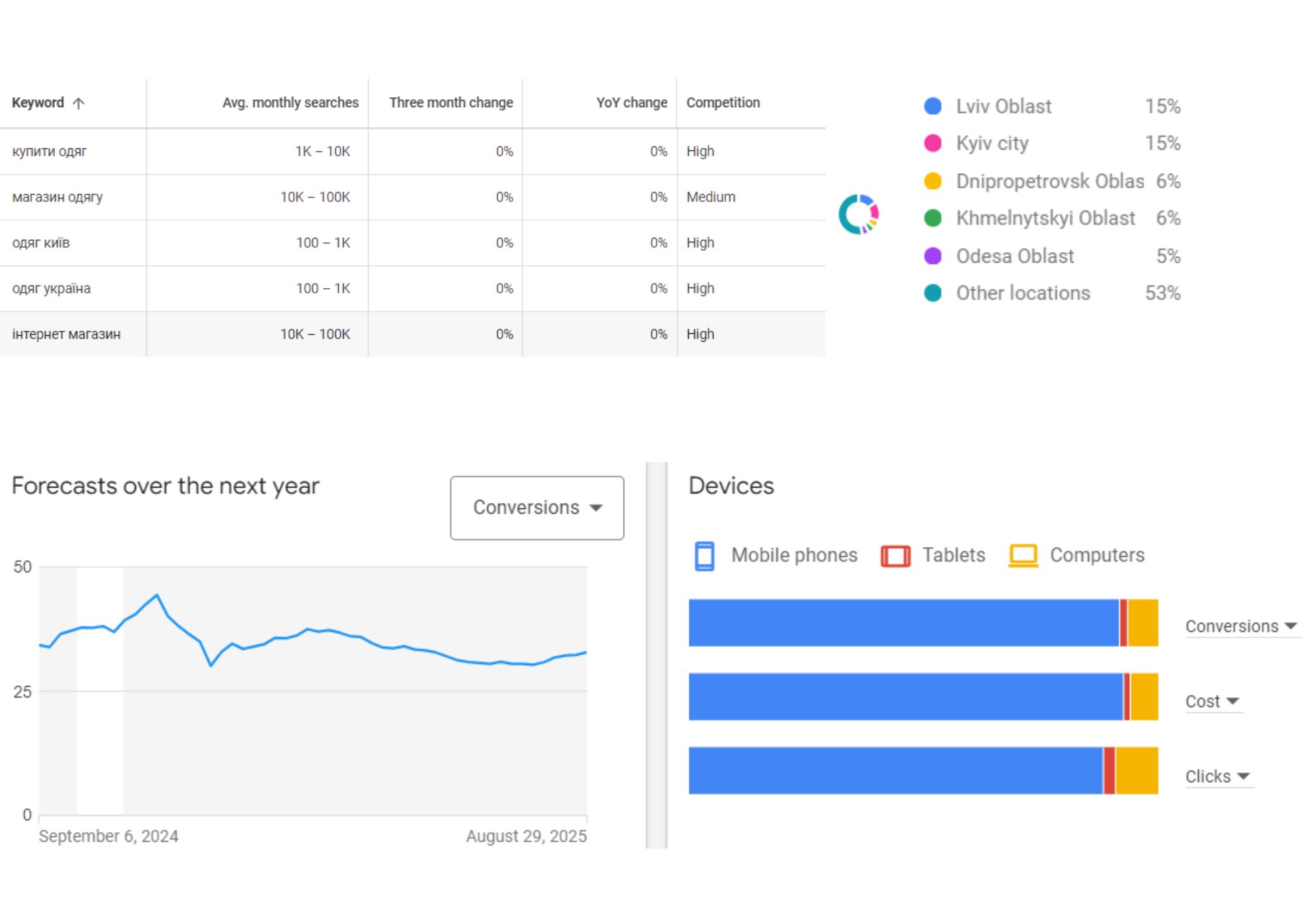Click the teal Other locations legend dot
Image resolution: width=1307 pixels, height=924 pixels.
click(x=933, y=293)
